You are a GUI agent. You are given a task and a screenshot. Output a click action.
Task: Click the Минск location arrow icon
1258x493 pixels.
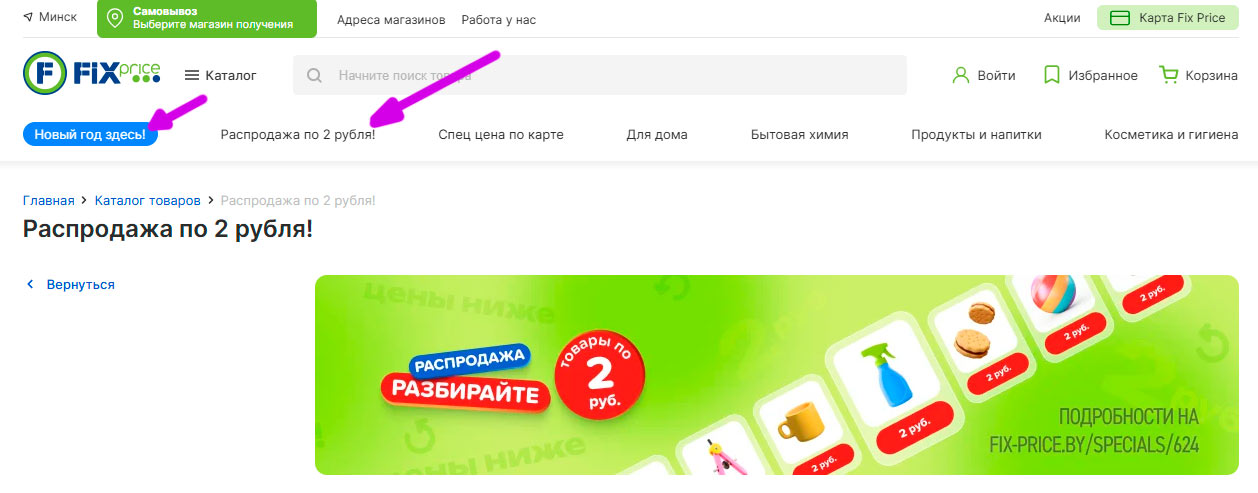point(27,18)
